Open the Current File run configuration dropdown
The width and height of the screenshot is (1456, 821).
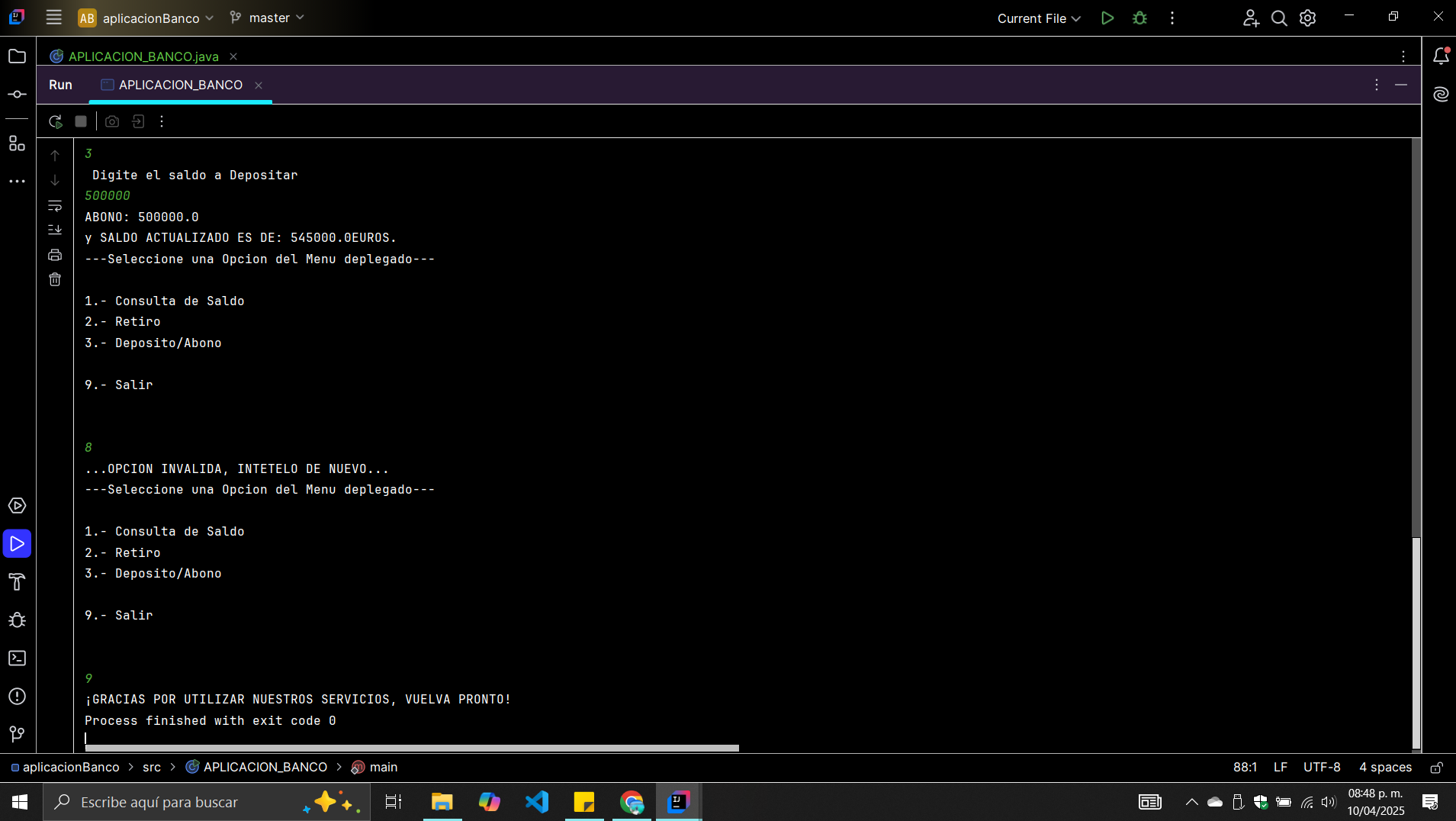point(1039,18)
